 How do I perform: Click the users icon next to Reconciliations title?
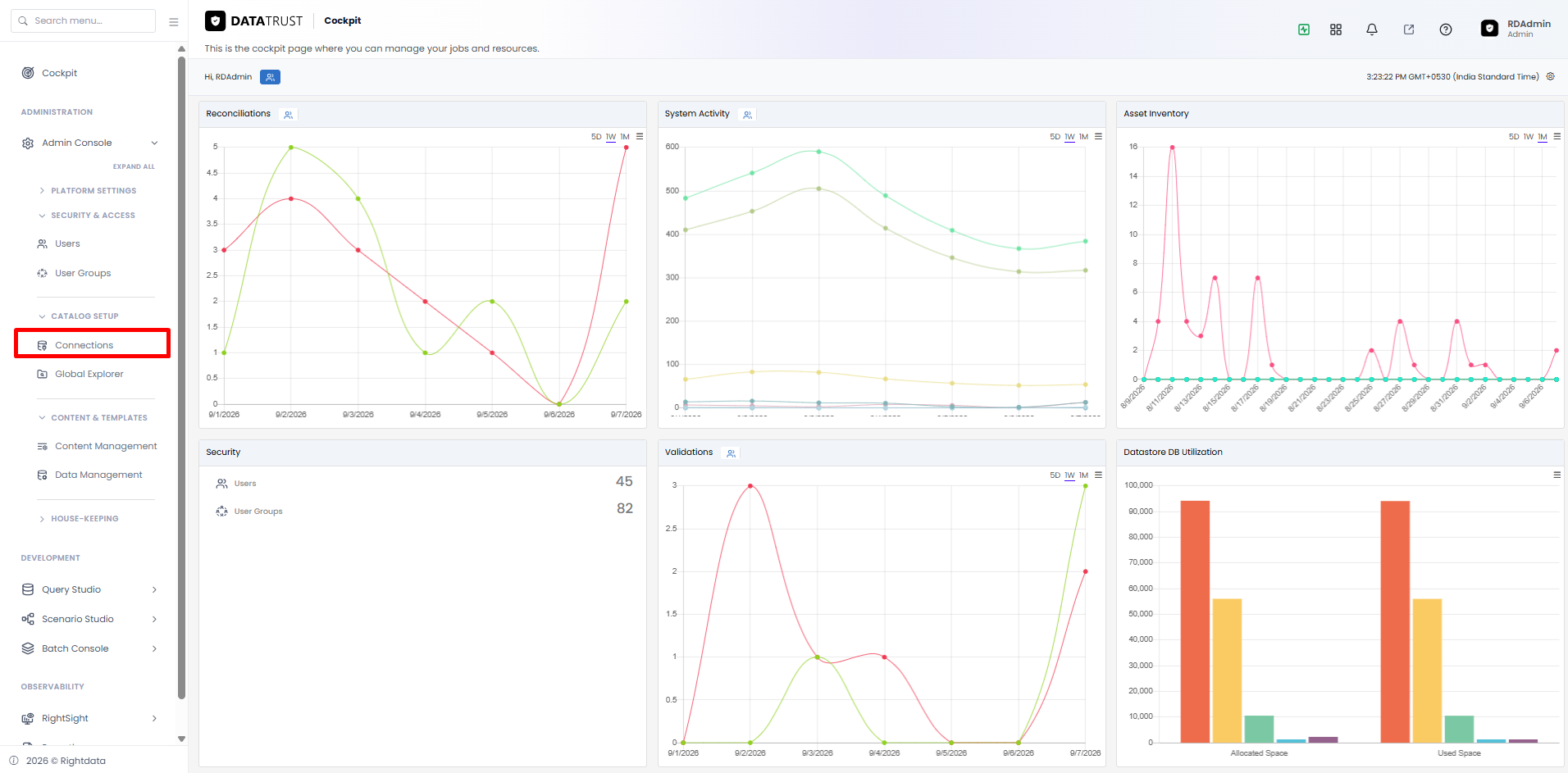point(289,115)
